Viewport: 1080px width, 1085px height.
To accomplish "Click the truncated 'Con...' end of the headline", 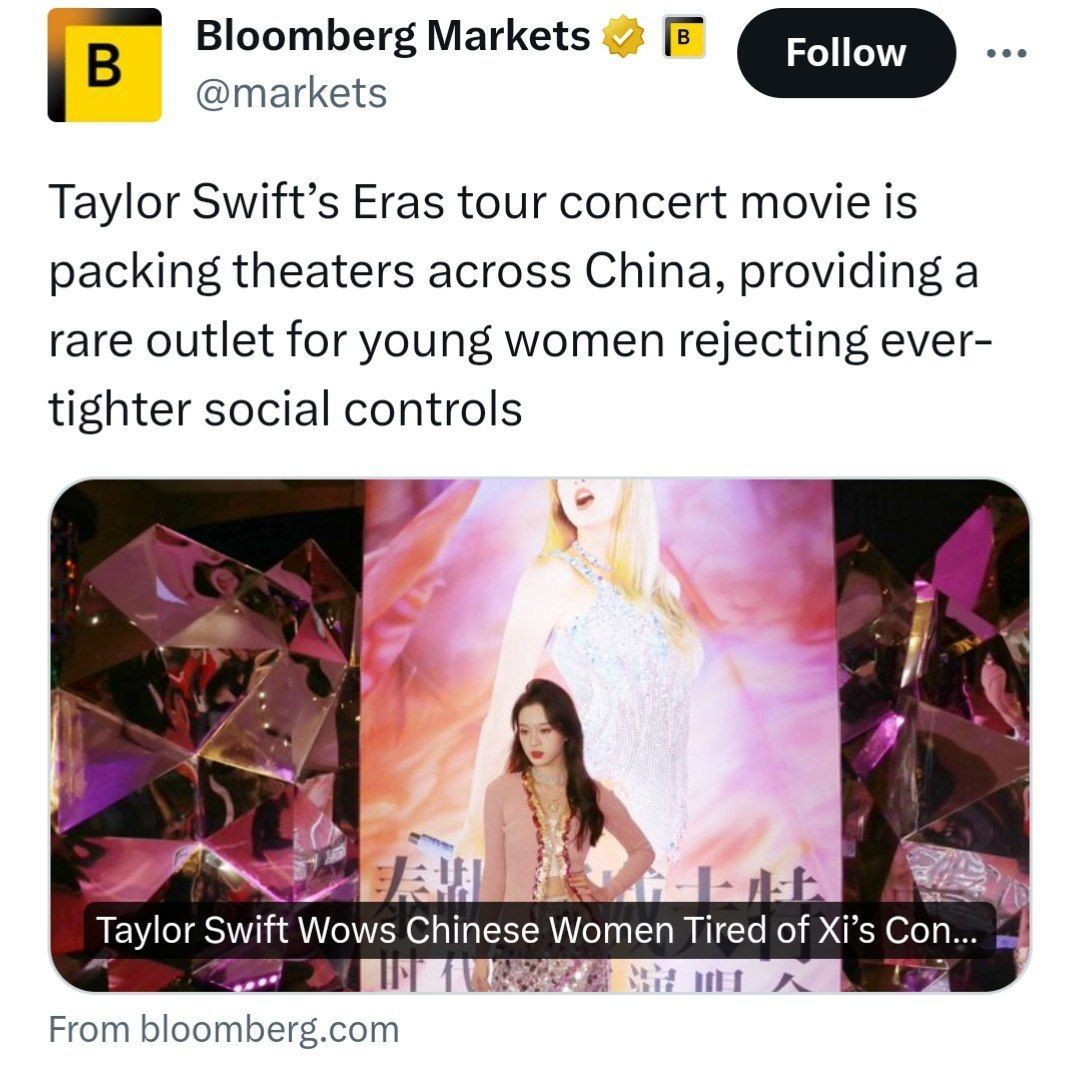I will [x=933, y=931].
